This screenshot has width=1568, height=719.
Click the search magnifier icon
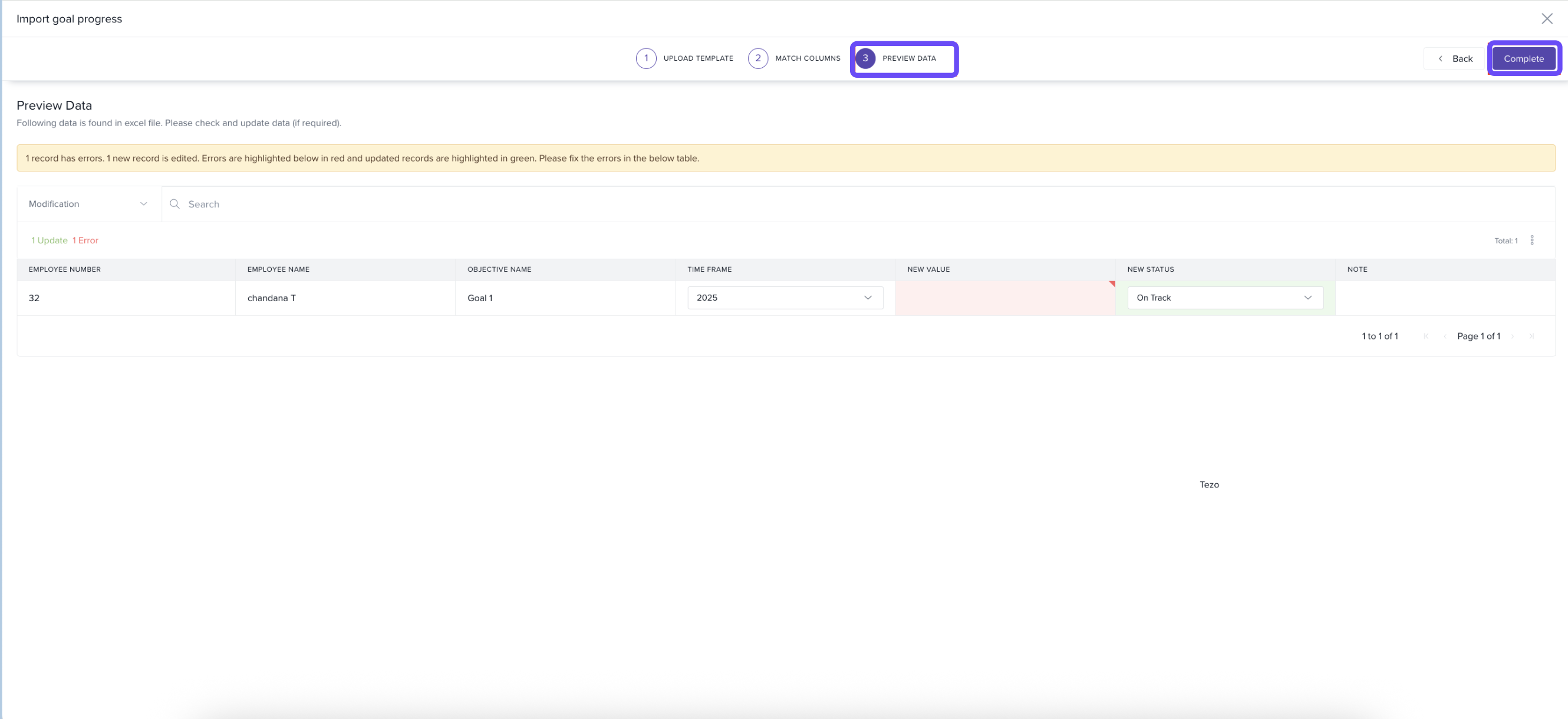tap(174, 204)
